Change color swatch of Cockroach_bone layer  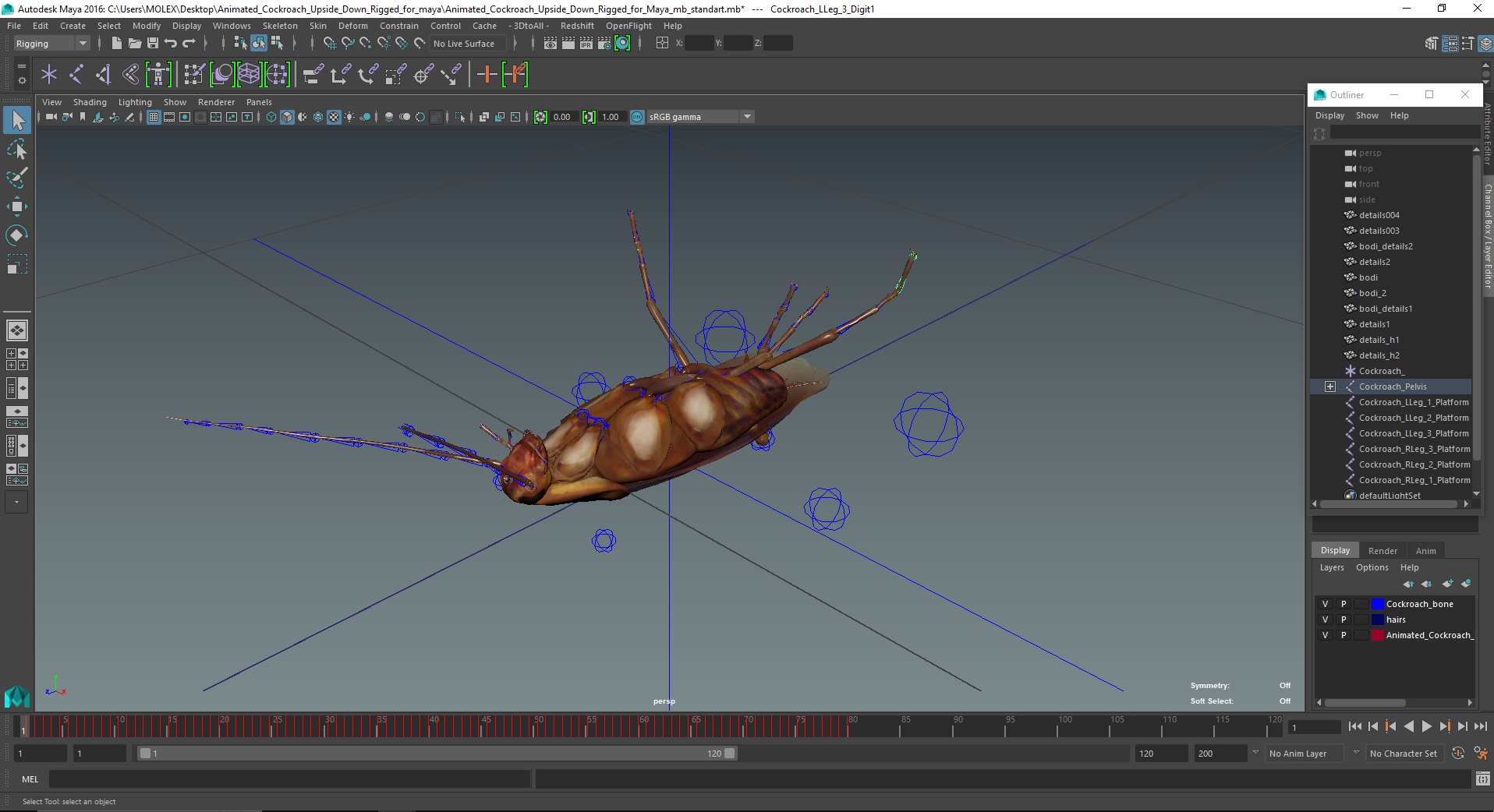coord(1378,604)
